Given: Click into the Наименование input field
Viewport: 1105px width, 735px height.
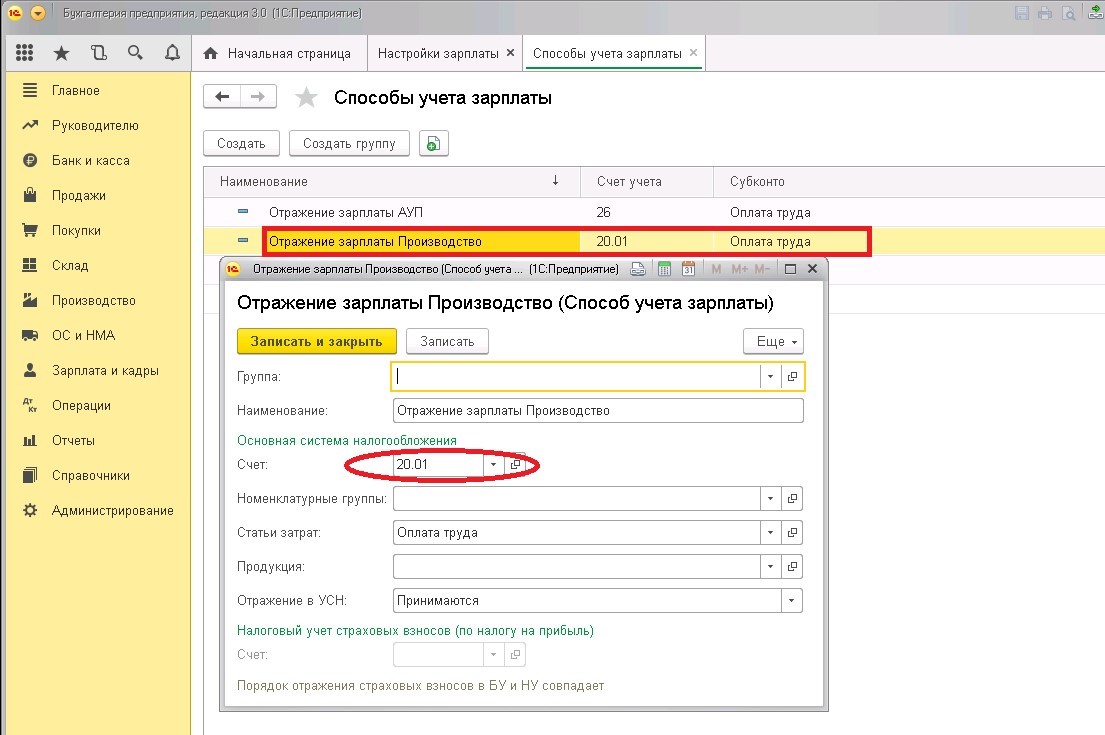Looking at the screenshot, I should (598, 410).
